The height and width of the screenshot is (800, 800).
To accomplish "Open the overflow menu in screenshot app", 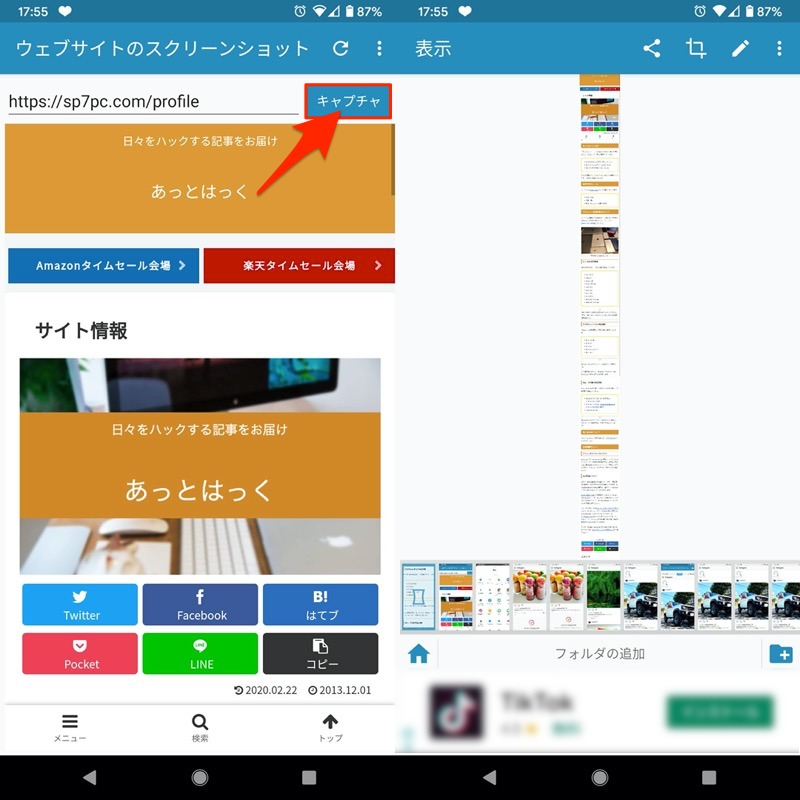I will (x=379, y=49).
